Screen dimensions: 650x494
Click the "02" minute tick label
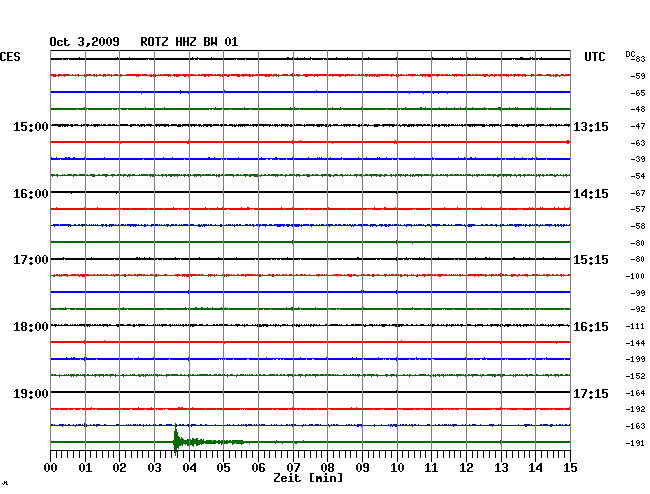pyautogui.click(x=119, y=468)
